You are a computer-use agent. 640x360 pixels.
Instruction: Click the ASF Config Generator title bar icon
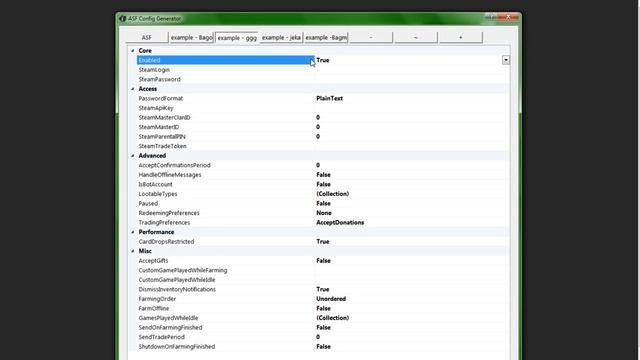[x=122, y=19]
